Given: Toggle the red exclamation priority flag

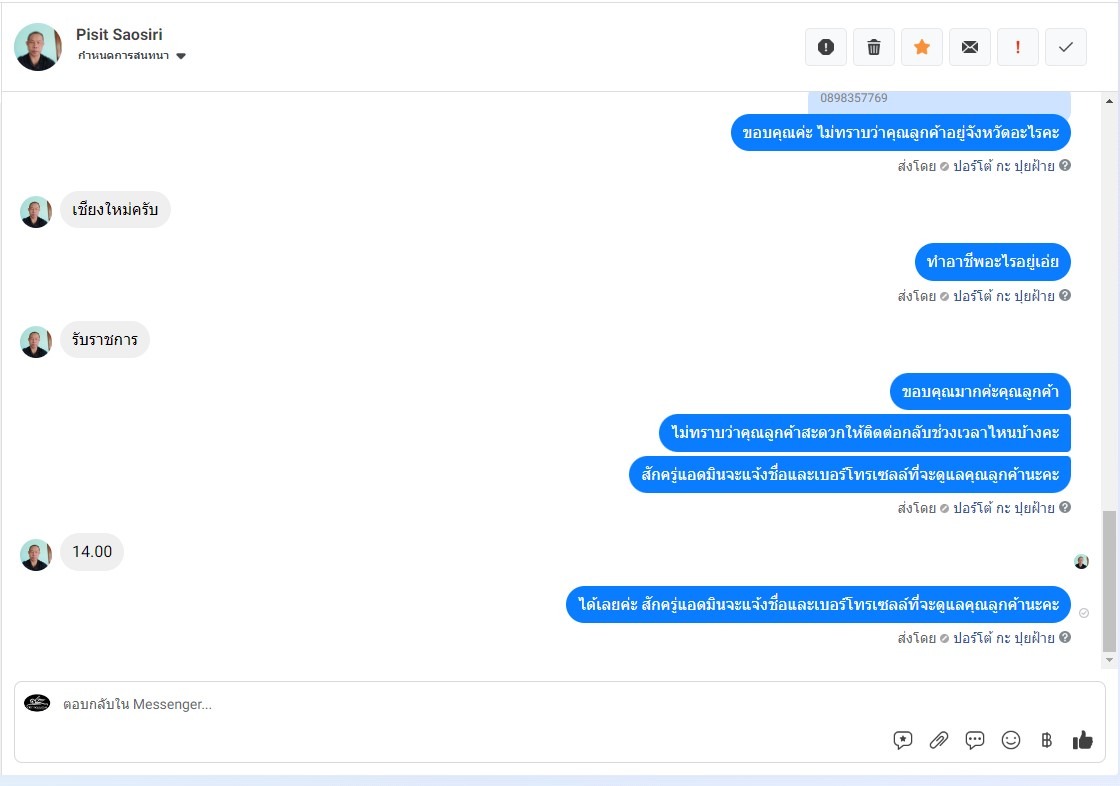Looking at the screenshot, I should [1017, 47].
